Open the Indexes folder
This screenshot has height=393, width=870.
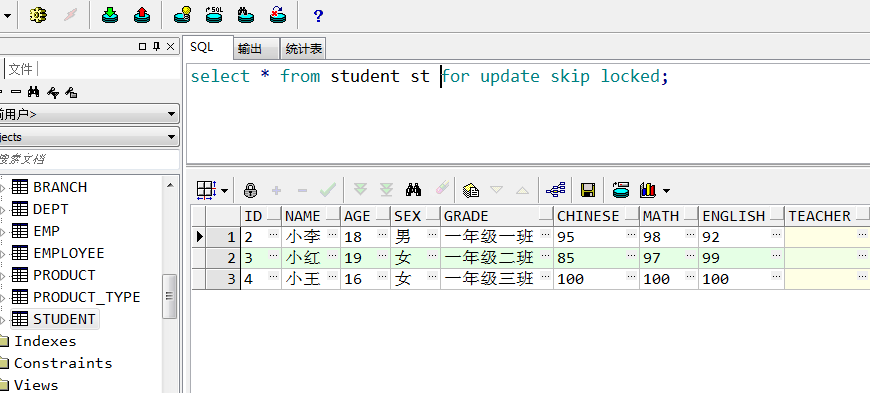(45, 341)
